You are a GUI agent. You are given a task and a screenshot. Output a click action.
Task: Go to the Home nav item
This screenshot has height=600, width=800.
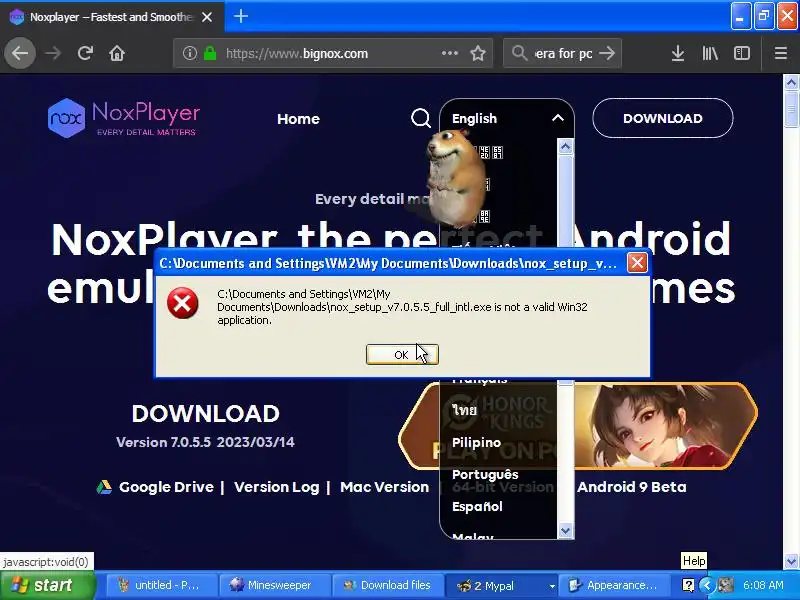click(298, 119)
